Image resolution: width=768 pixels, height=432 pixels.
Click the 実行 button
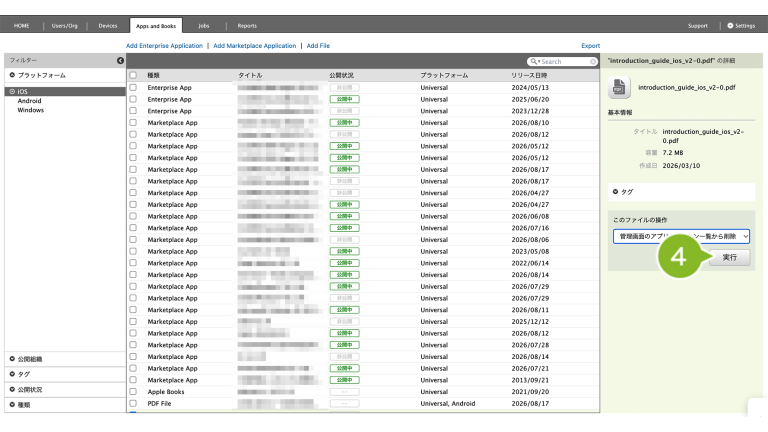pos(729,258)
